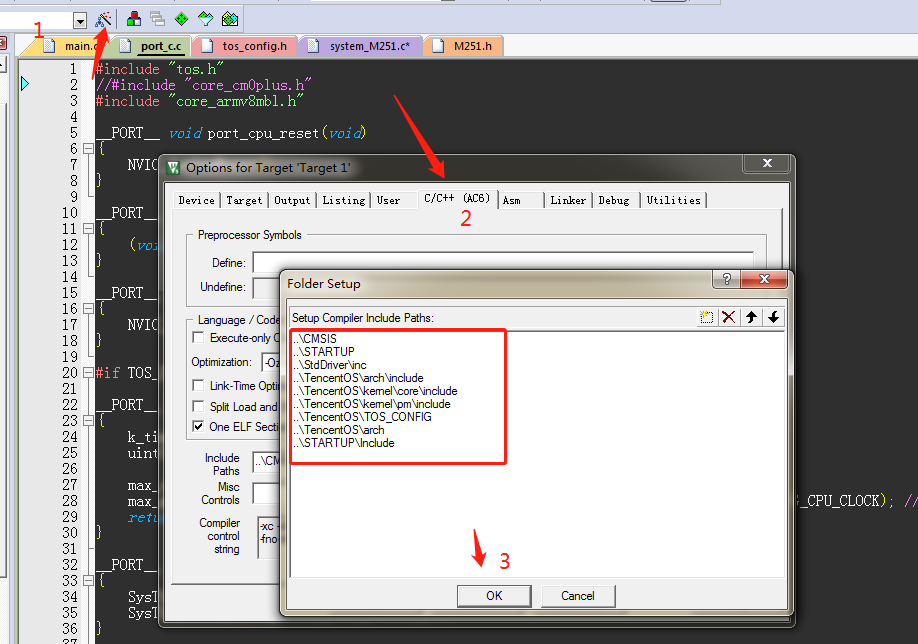Screen dimensions: 918x644
Task: Click the Misc Controls field
Action: click(266, 492)
